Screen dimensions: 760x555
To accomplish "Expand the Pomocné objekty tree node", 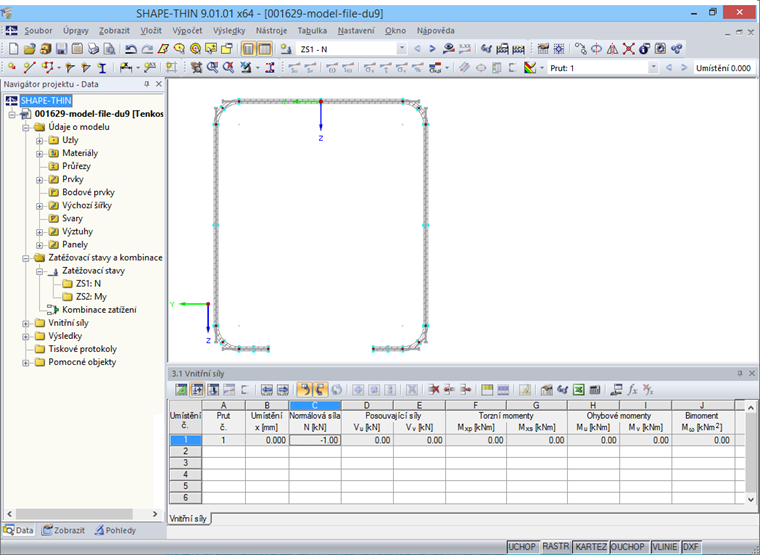I will (26, 363).
